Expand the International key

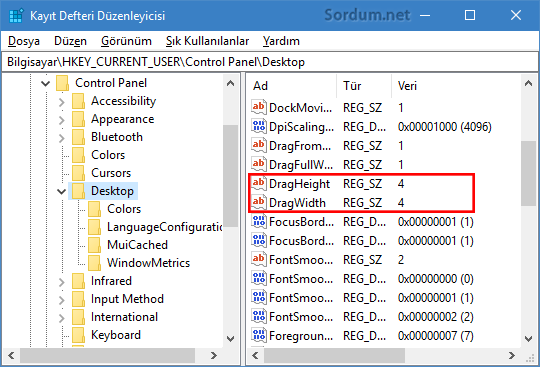tap(62, 317)
